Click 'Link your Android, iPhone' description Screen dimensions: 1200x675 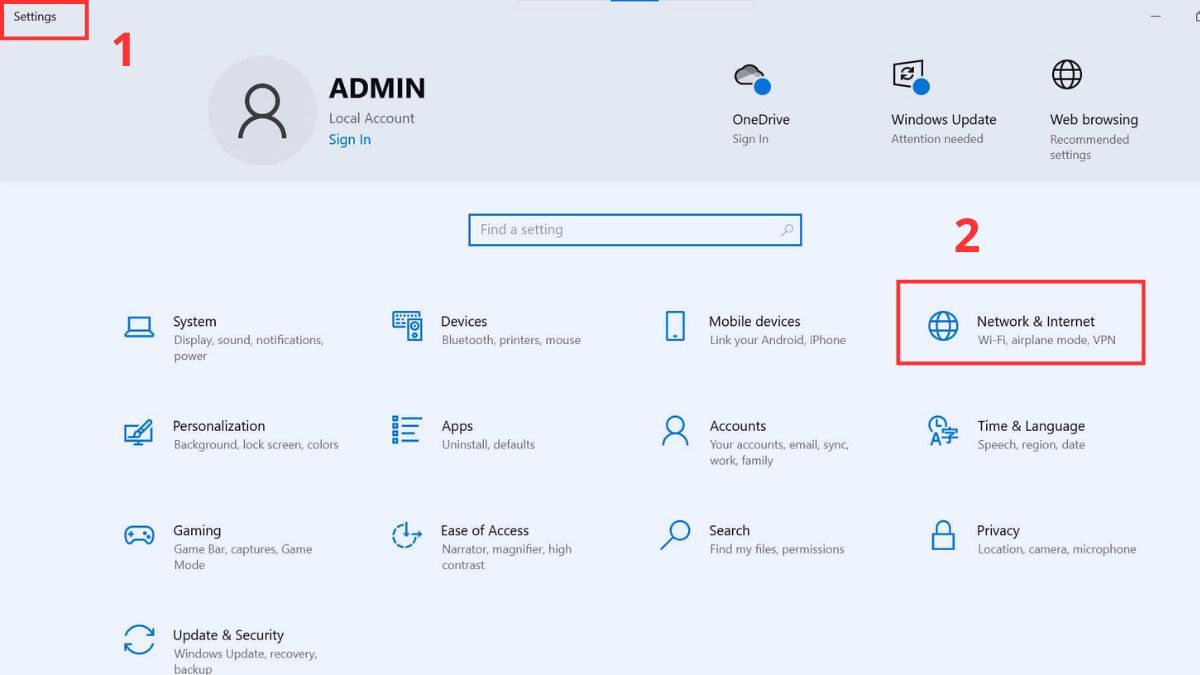[x=777, y=340]
